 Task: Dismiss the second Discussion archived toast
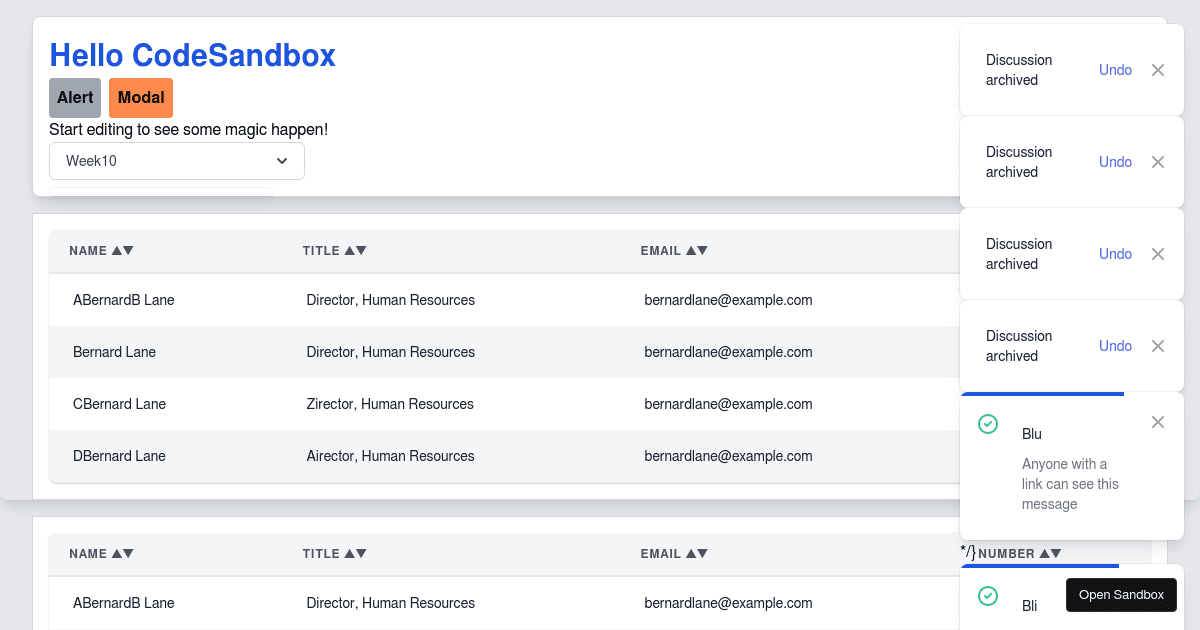[1157, 162]
